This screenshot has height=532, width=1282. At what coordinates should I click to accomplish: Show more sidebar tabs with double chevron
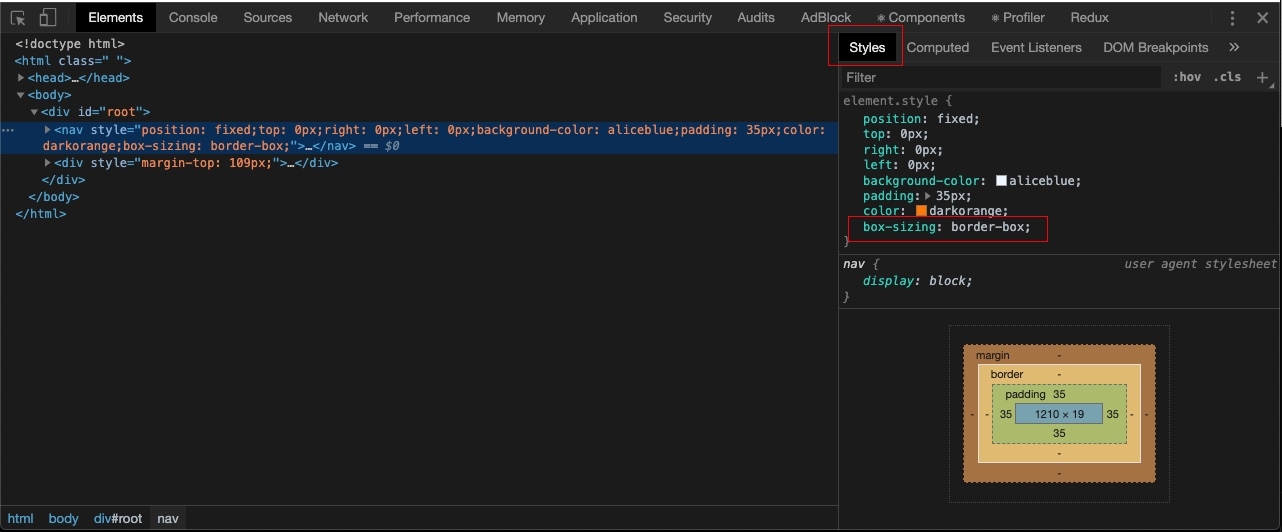[x=1234, y=47]
